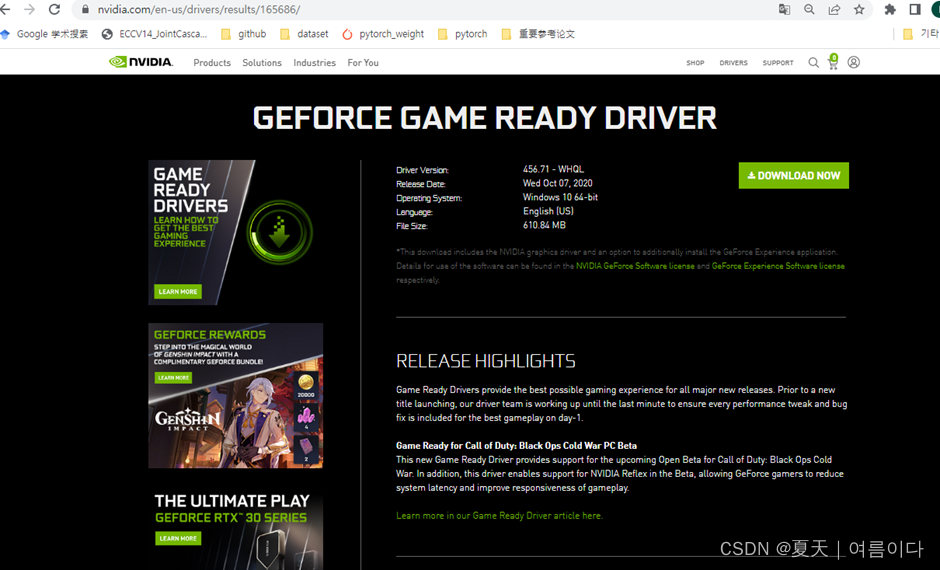Click the Genshin Impact rewards banner image
Screen dimensions: 940x570
click(x=236, y=396)
